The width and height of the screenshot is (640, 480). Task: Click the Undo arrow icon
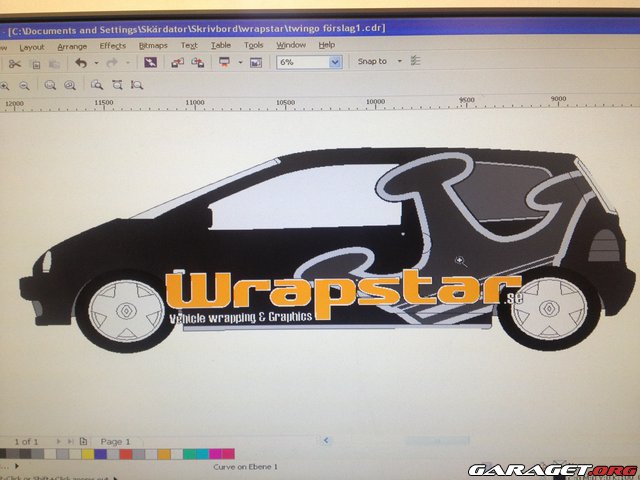[x=81, y=63]
